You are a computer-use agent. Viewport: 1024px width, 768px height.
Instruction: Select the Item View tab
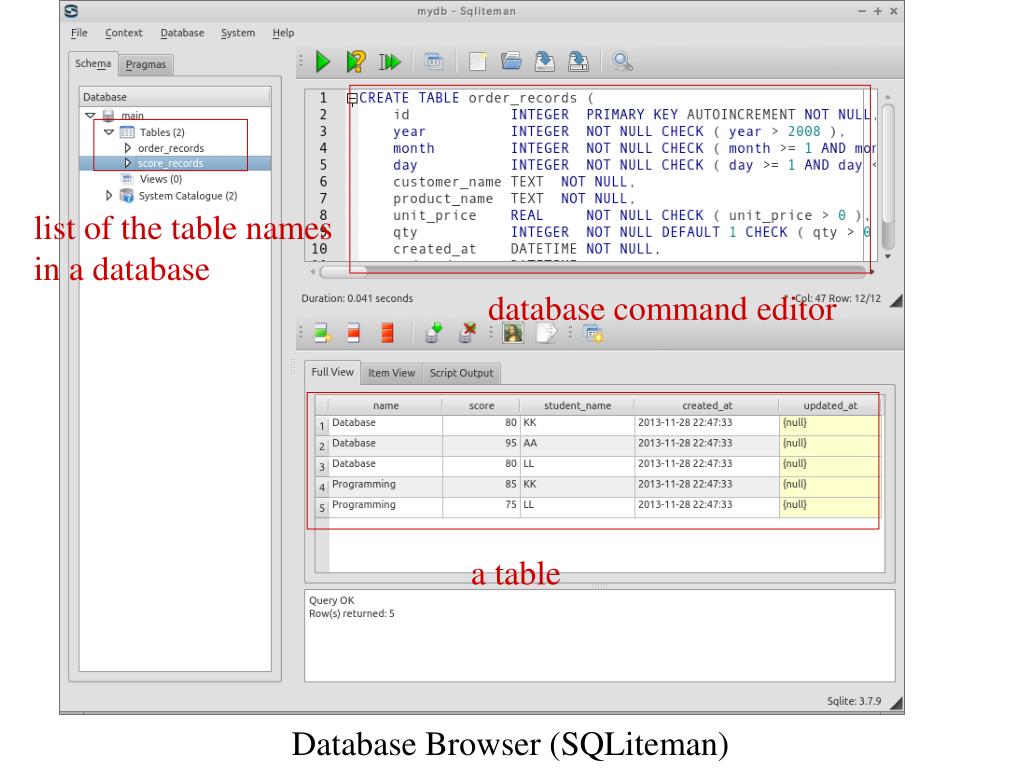391,373
